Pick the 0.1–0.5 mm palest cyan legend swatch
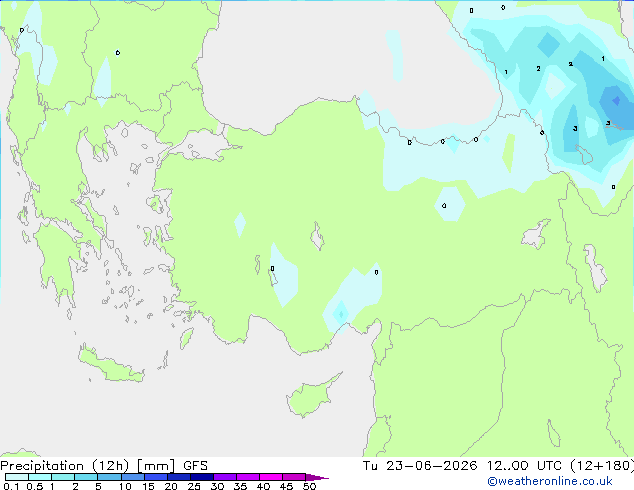 17,477
